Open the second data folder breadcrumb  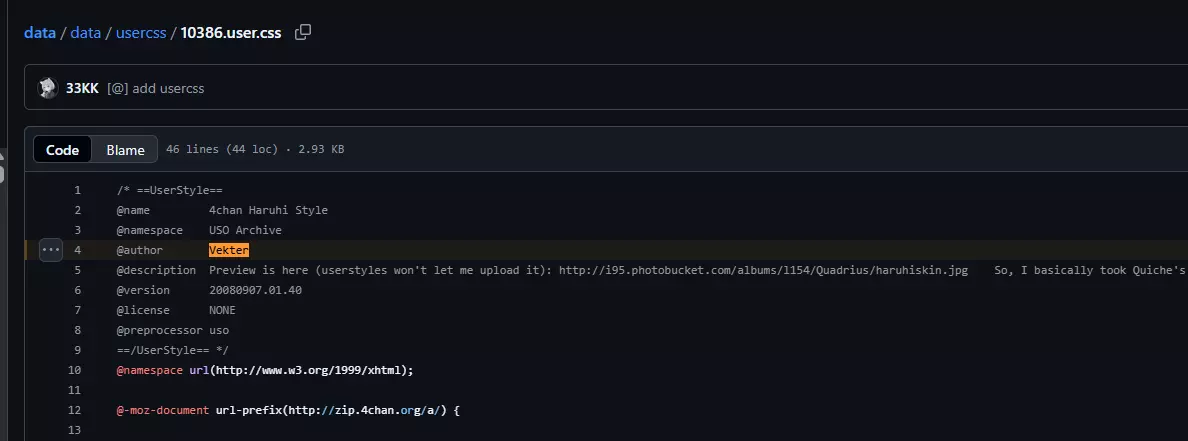pyautogui.click(x=86, y=33)
